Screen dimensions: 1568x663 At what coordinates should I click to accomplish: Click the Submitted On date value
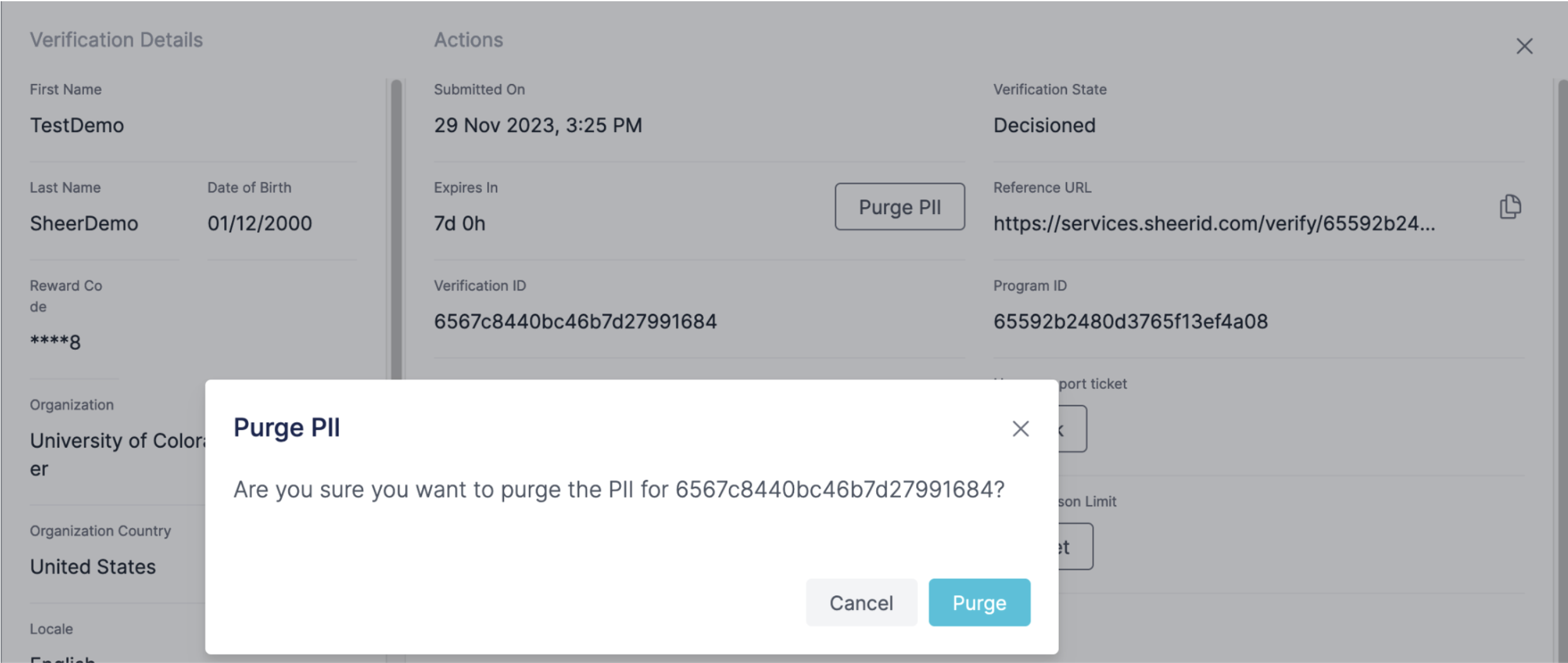click(538, 126)
